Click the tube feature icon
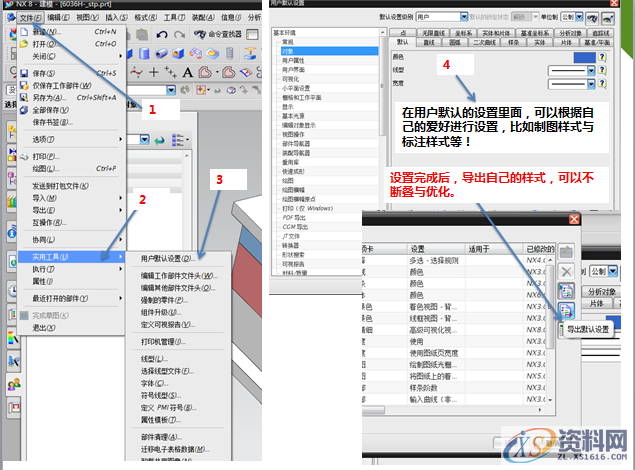 coord(161,53)
